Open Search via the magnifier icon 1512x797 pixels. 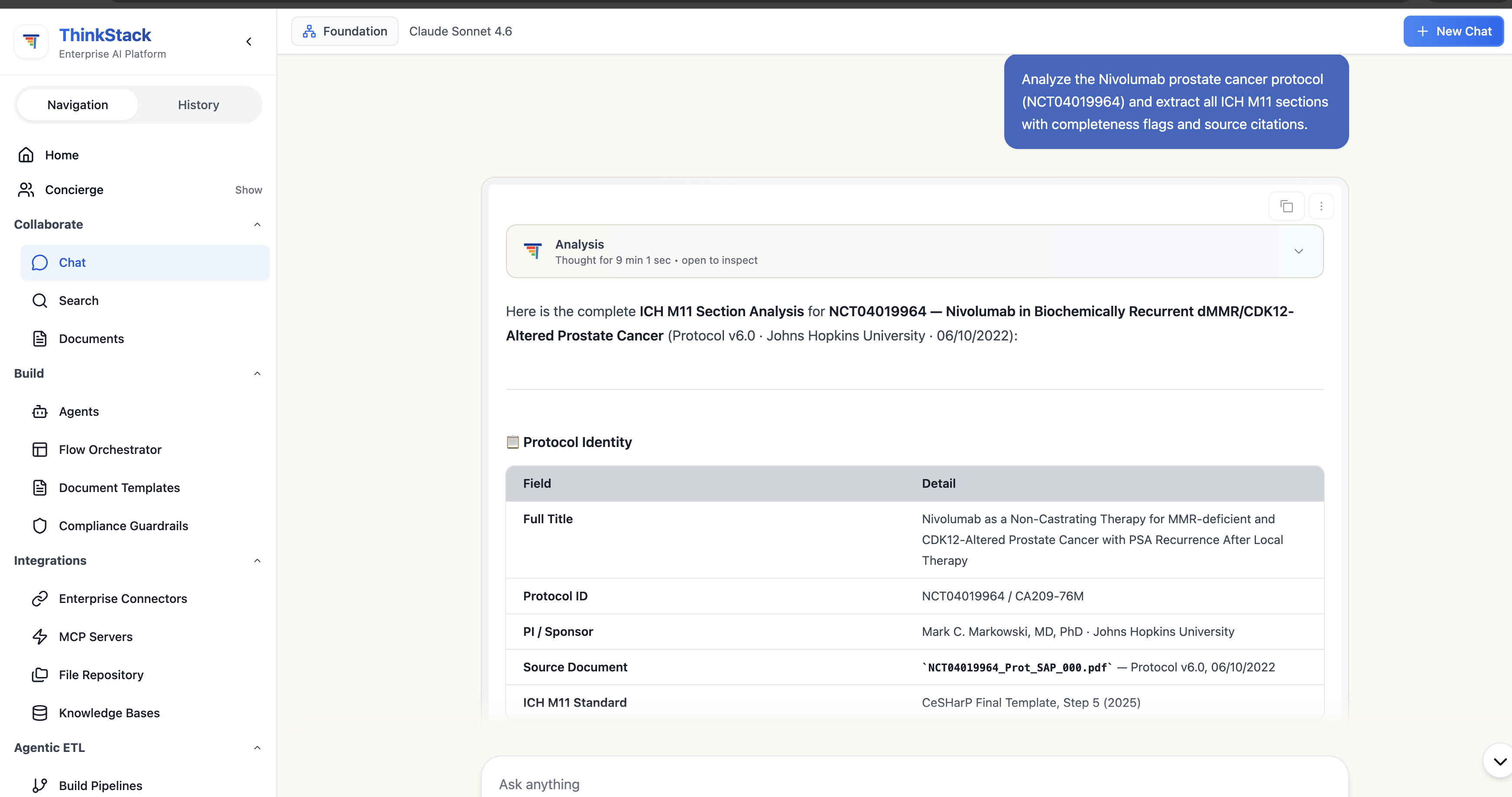pyautogui.click(x=39, y=301)
